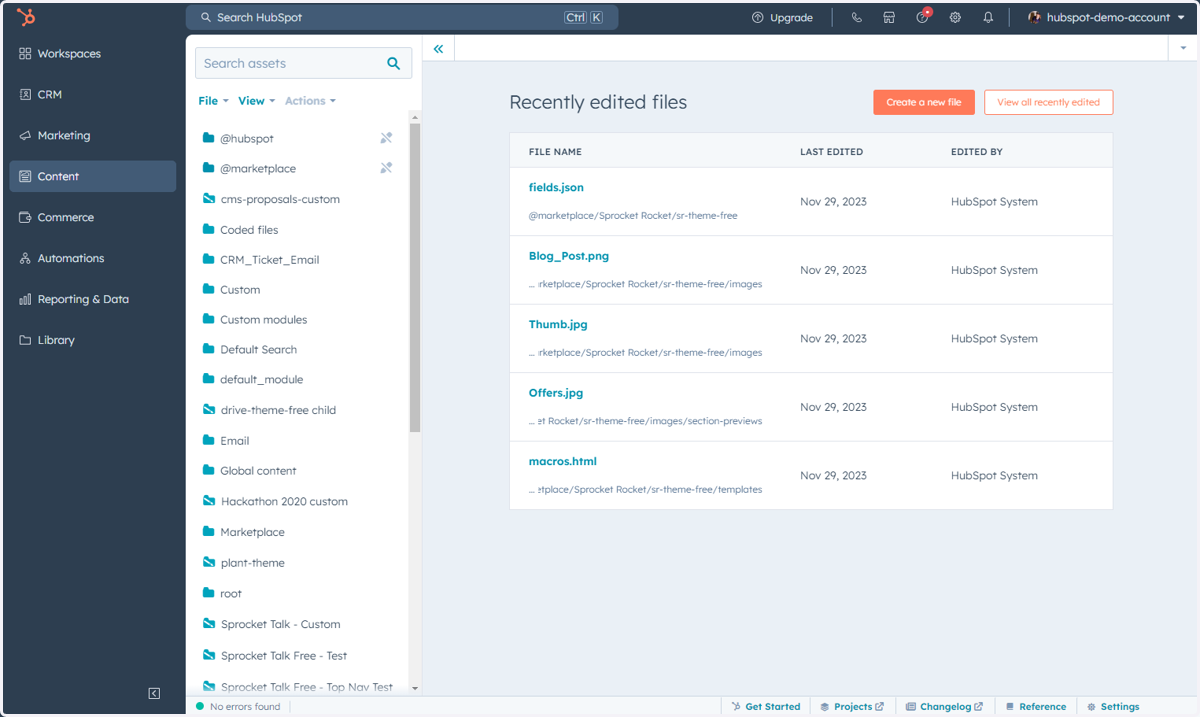1200x717 pixels.
Task: Open CRM in the sidebar
Action: coord(93,95)
